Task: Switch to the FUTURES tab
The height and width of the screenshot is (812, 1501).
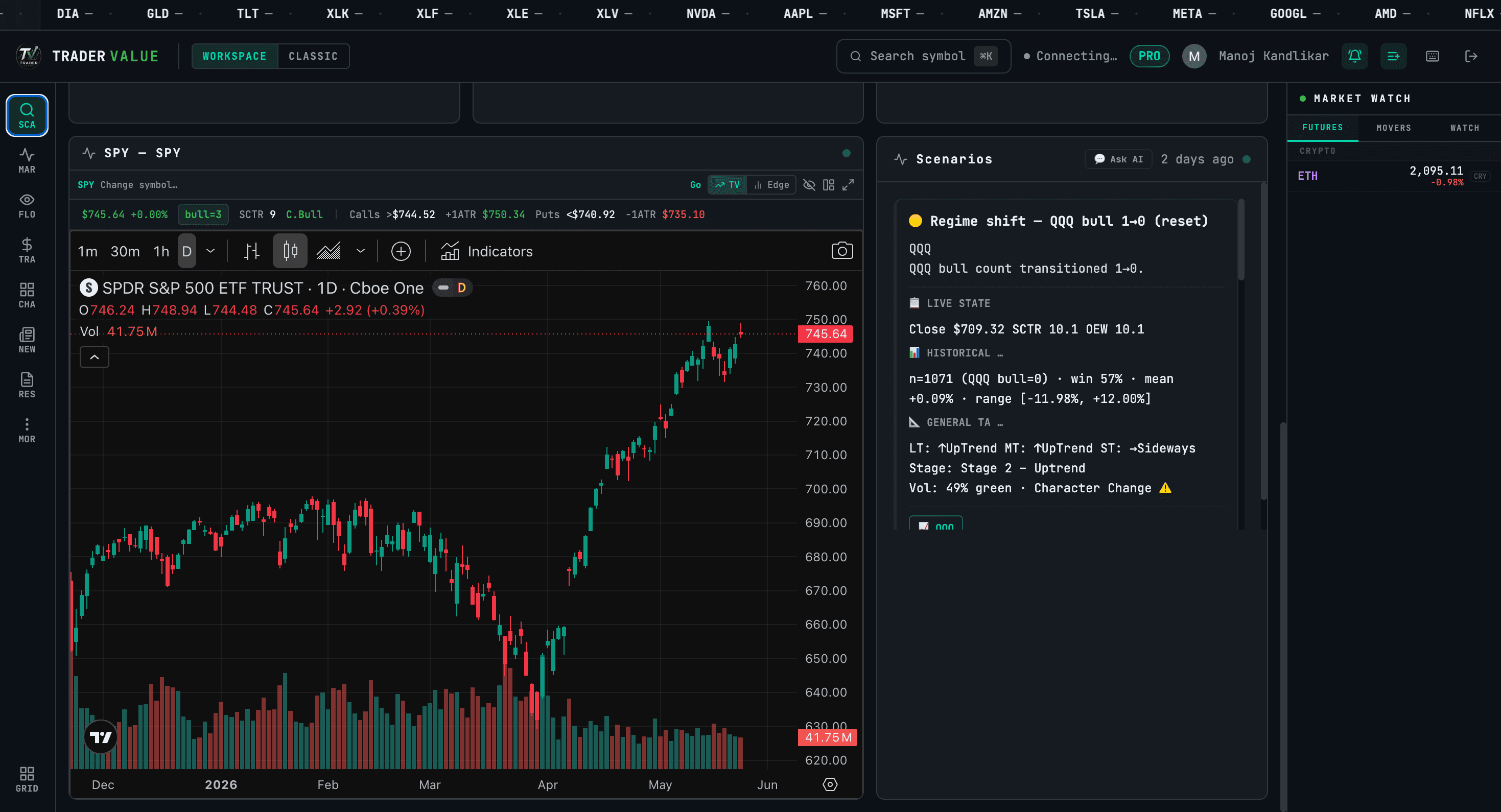Action: [x=1322, y=128]
